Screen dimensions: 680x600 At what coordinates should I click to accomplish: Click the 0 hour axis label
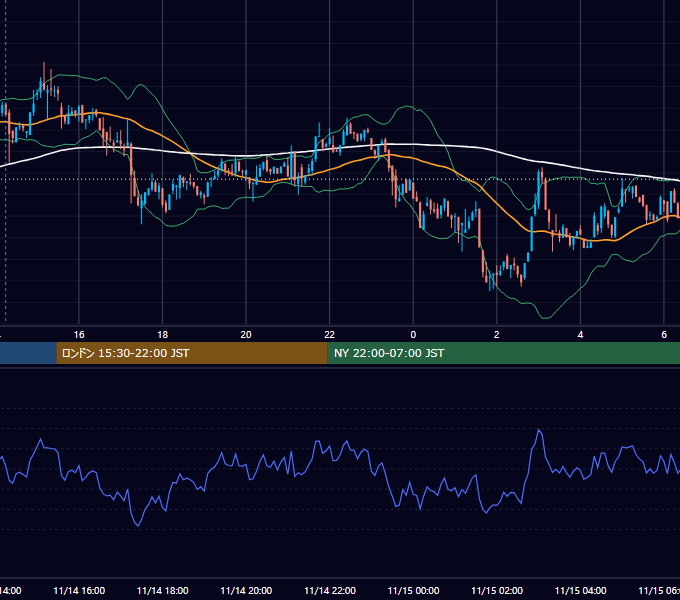[413, 335]
